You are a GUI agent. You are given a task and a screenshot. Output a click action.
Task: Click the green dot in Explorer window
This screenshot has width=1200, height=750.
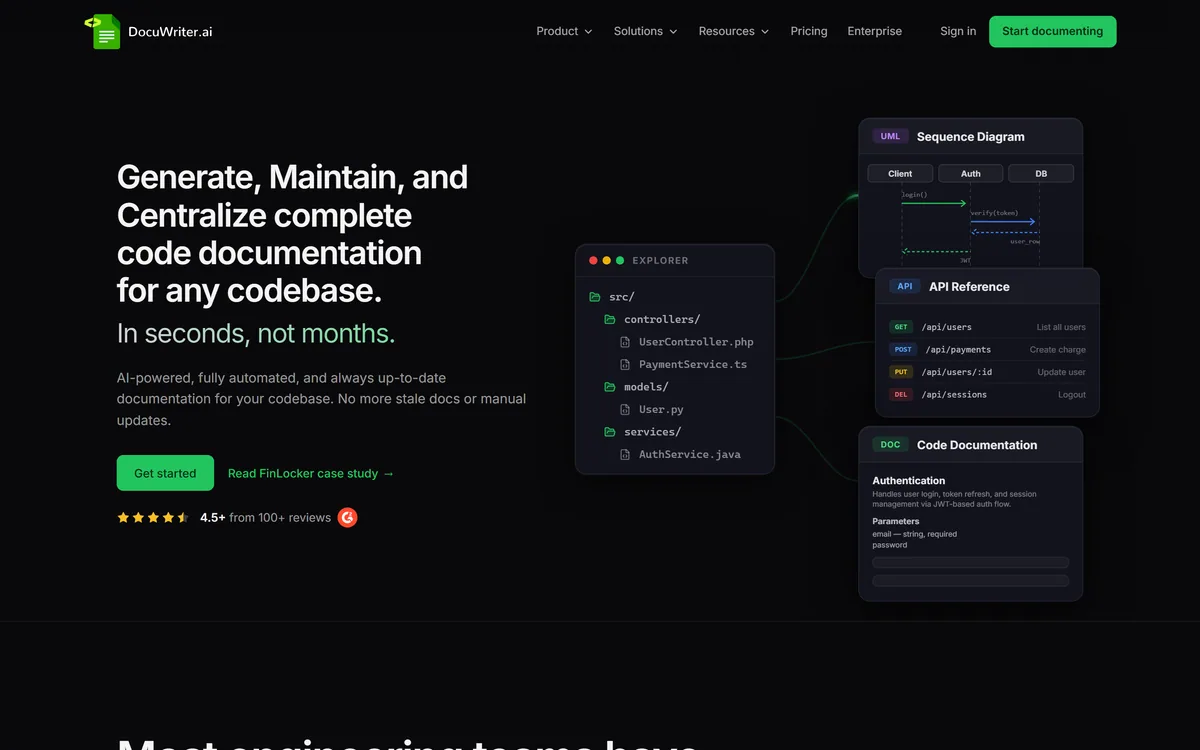pos(620,260)
